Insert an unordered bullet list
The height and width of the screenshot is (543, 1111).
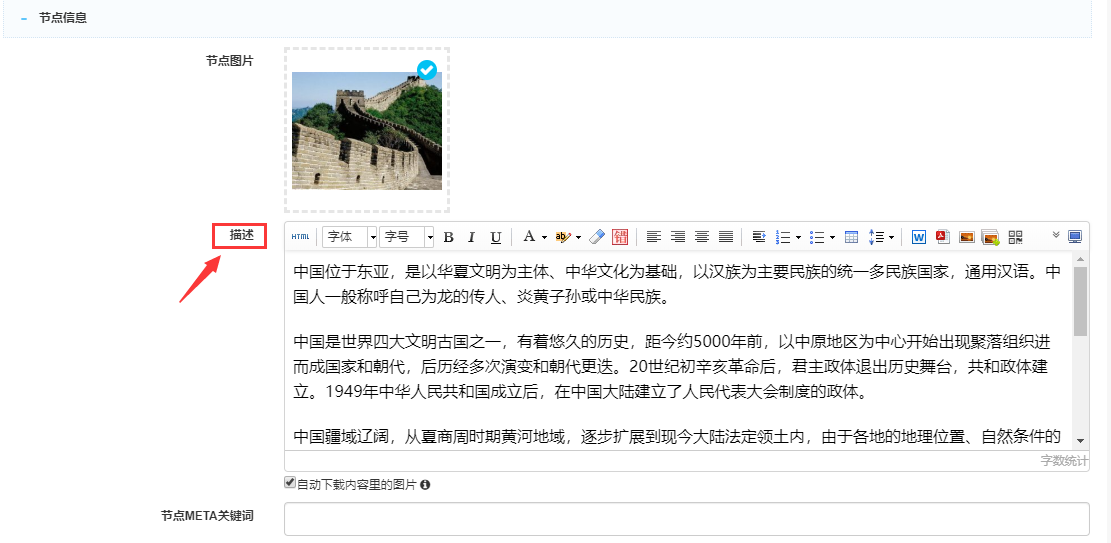pos(817,237)
